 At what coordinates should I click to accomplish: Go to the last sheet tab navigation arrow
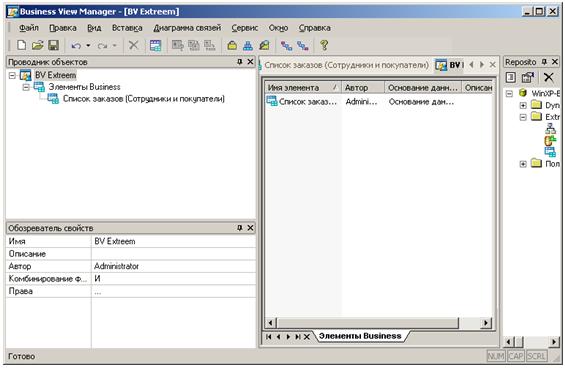click(x=298, y=337)
